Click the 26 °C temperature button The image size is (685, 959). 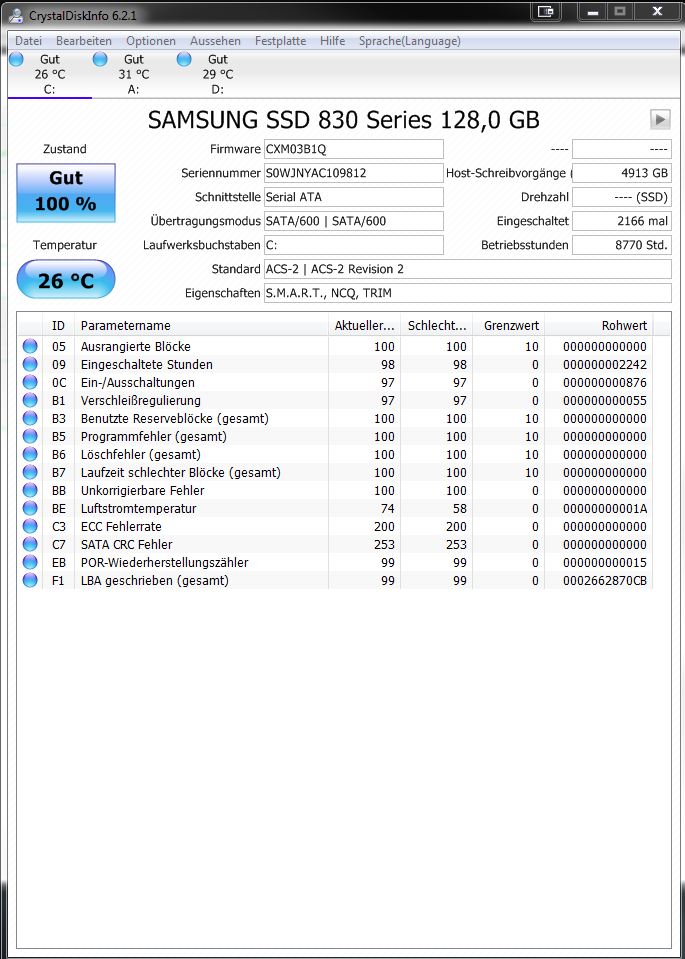[x=65, y=280]
